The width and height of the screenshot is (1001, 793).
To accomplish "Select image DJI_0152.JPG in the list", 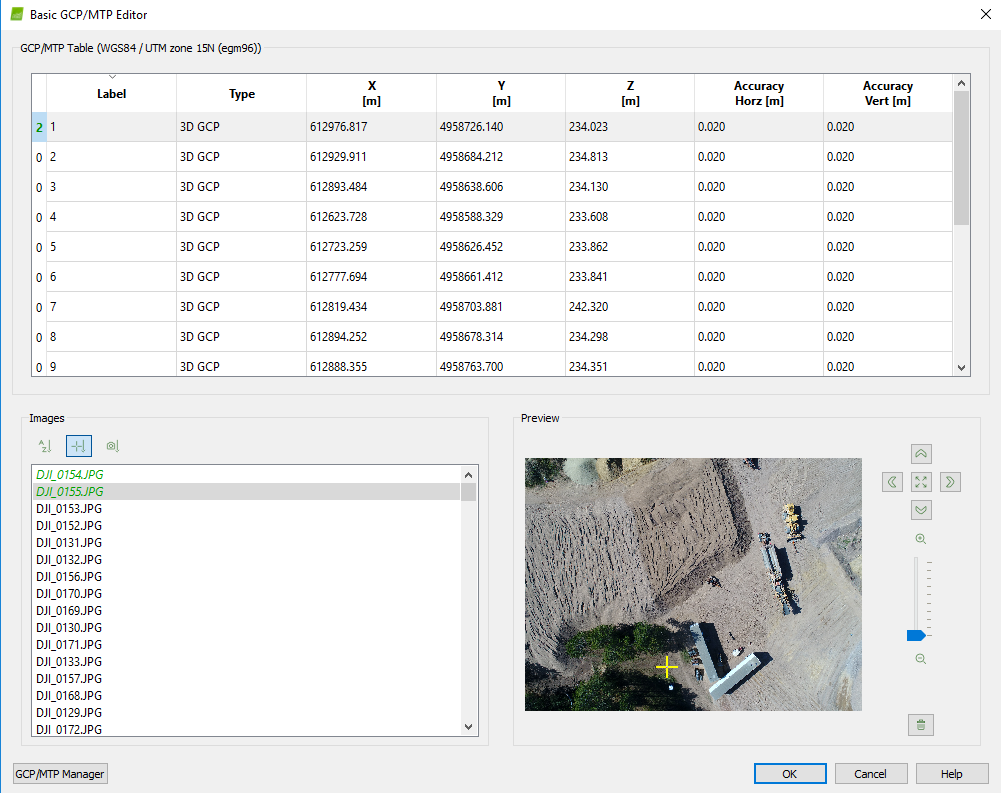I will point(246,525).
